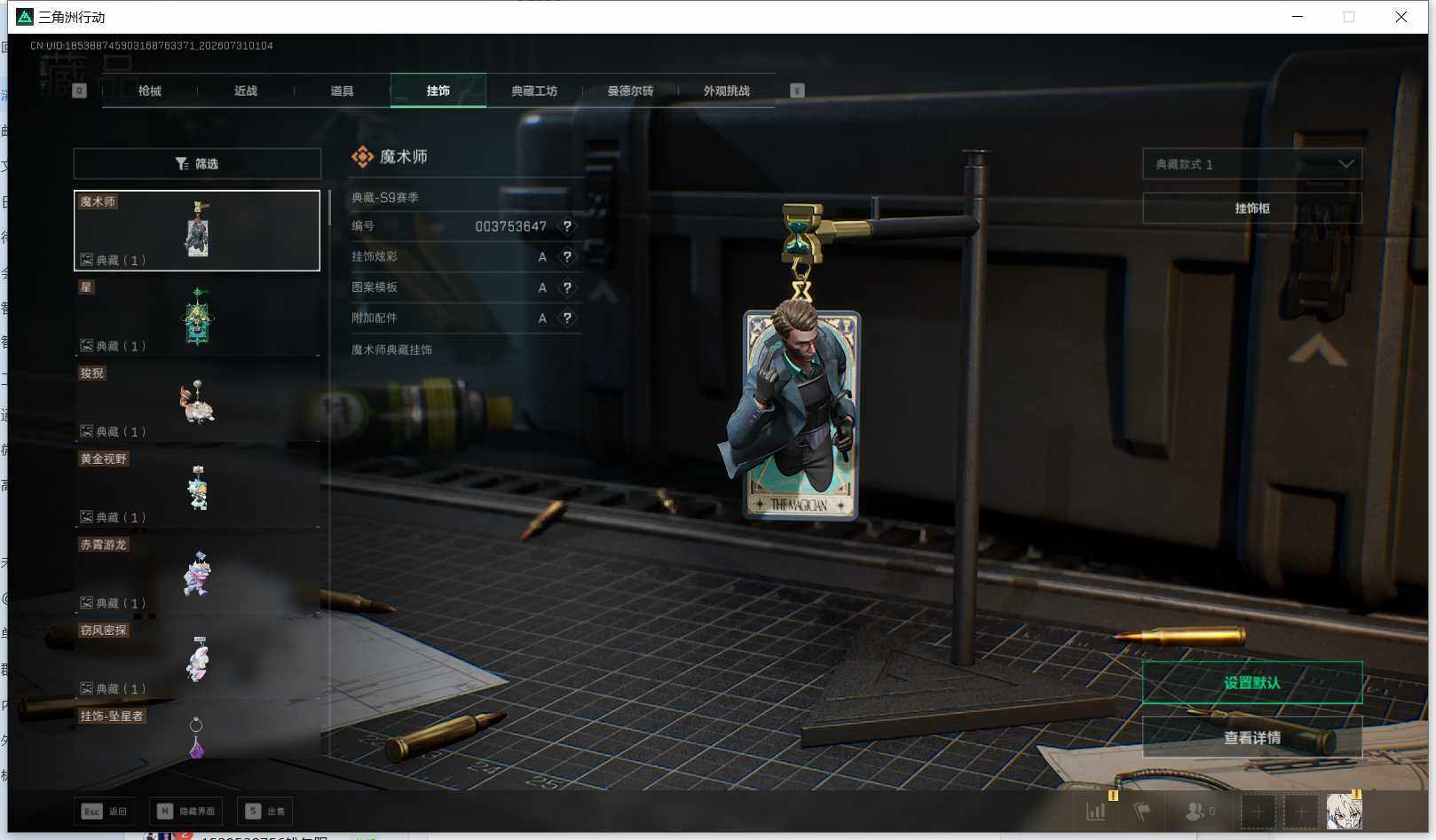Select the 道具 tab
1436x840 pixels.
(x=342, y=90)
